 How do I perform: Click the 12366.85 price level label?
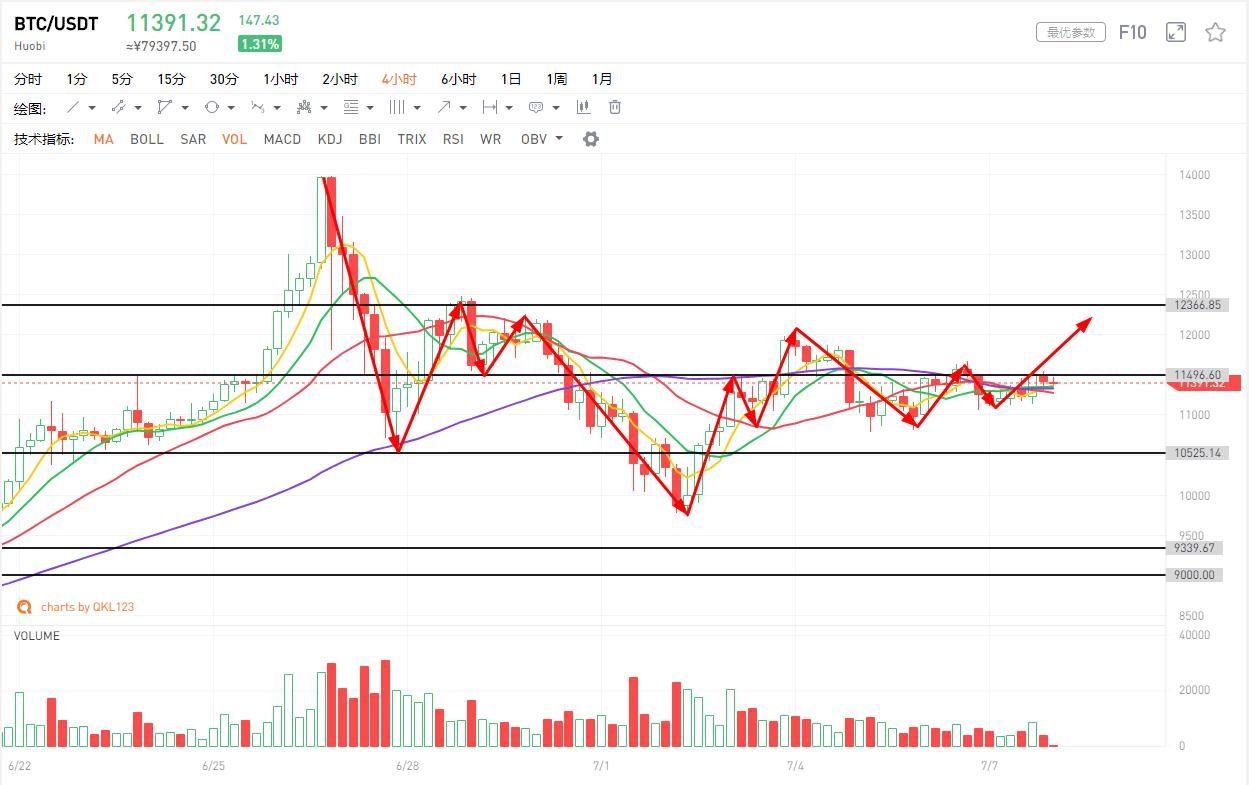point(1196,305)
